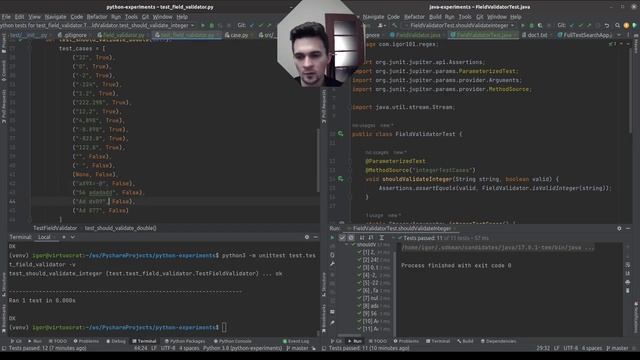
Task: Open the Terminal panel settings gear
Action: [307, 237]
